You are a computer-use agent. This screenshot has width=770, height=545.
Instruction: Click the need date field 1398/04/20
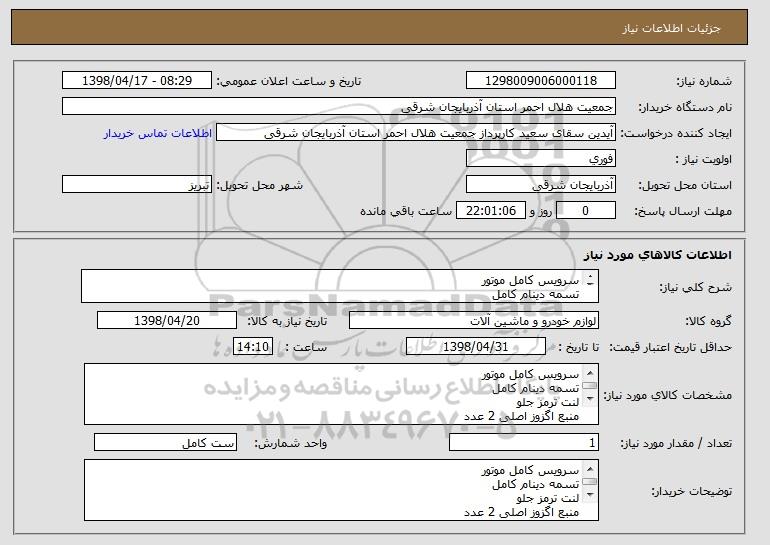(x=167, y=321)
